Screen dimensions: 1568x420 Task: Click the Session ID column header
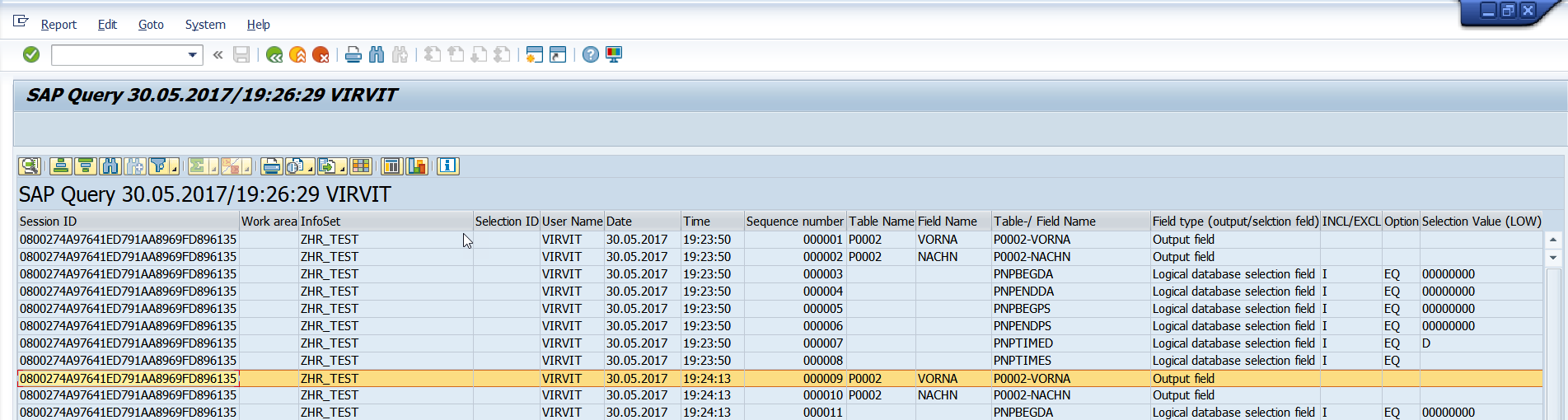(x=129, y=222)
